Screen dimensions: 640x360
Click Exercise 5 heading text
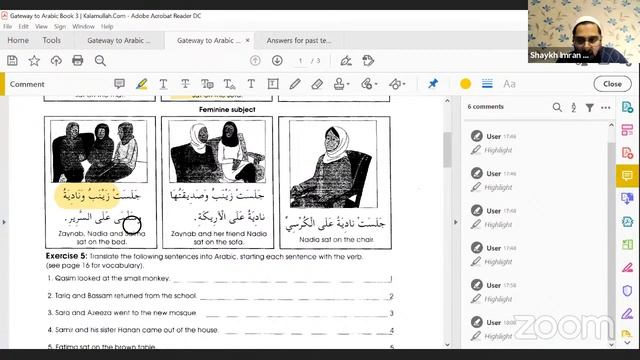67,256
